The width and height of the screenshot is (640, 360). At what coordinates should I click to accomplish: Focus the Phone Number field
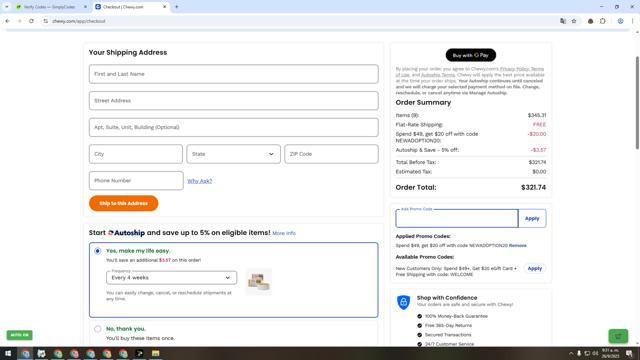[x=136, y=180]
